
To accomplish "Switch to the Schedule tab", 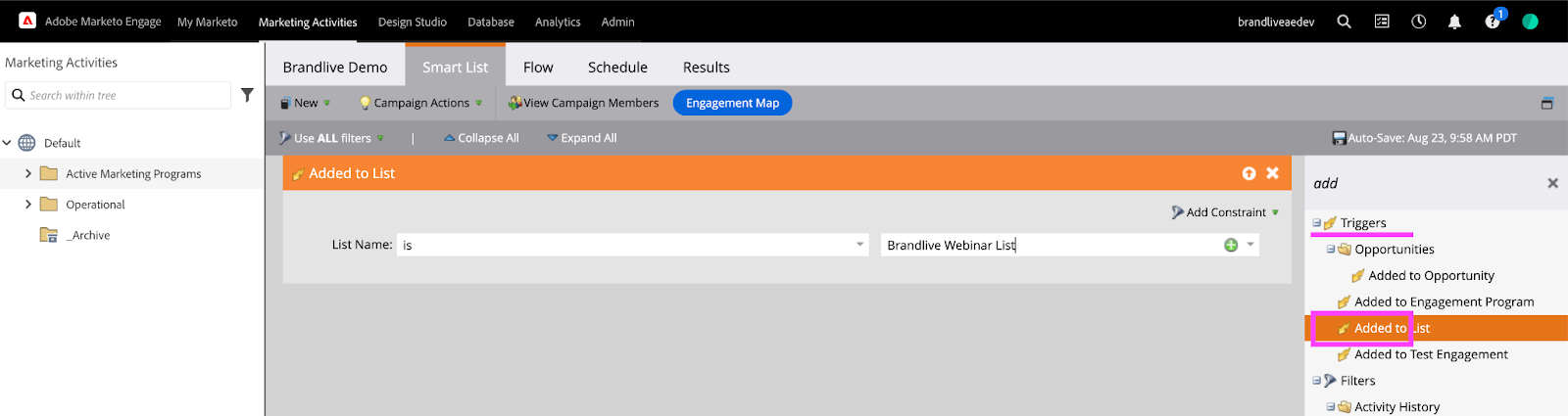I will pos(617,68).
